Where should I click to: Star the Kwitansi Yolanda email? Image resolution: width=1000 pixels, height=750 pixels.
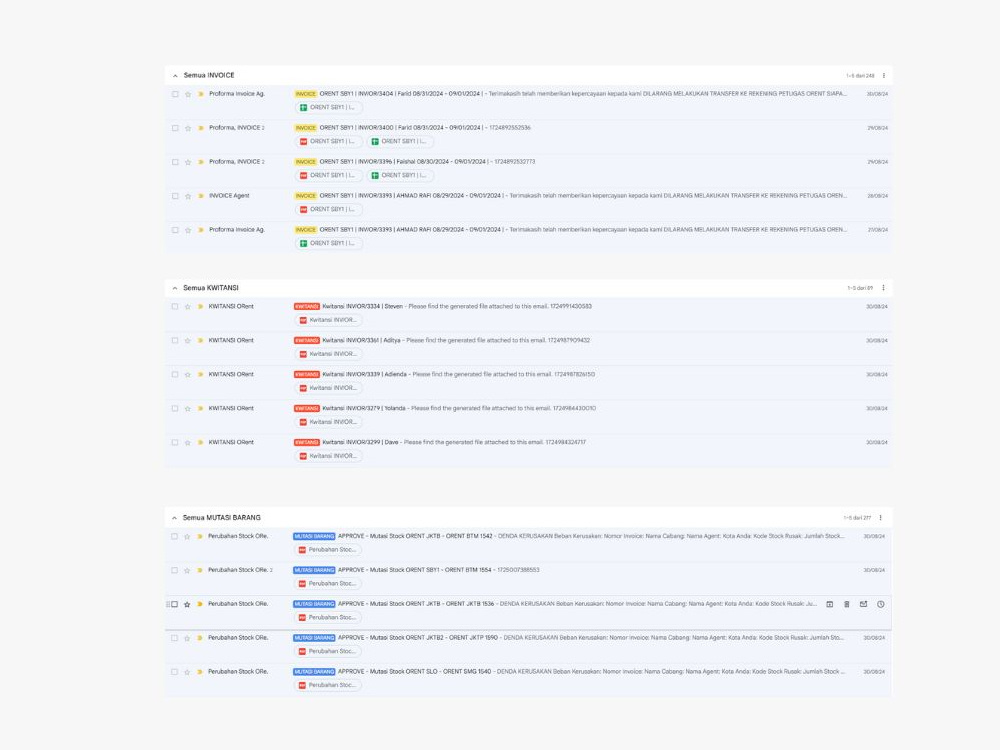pos(188,409)
